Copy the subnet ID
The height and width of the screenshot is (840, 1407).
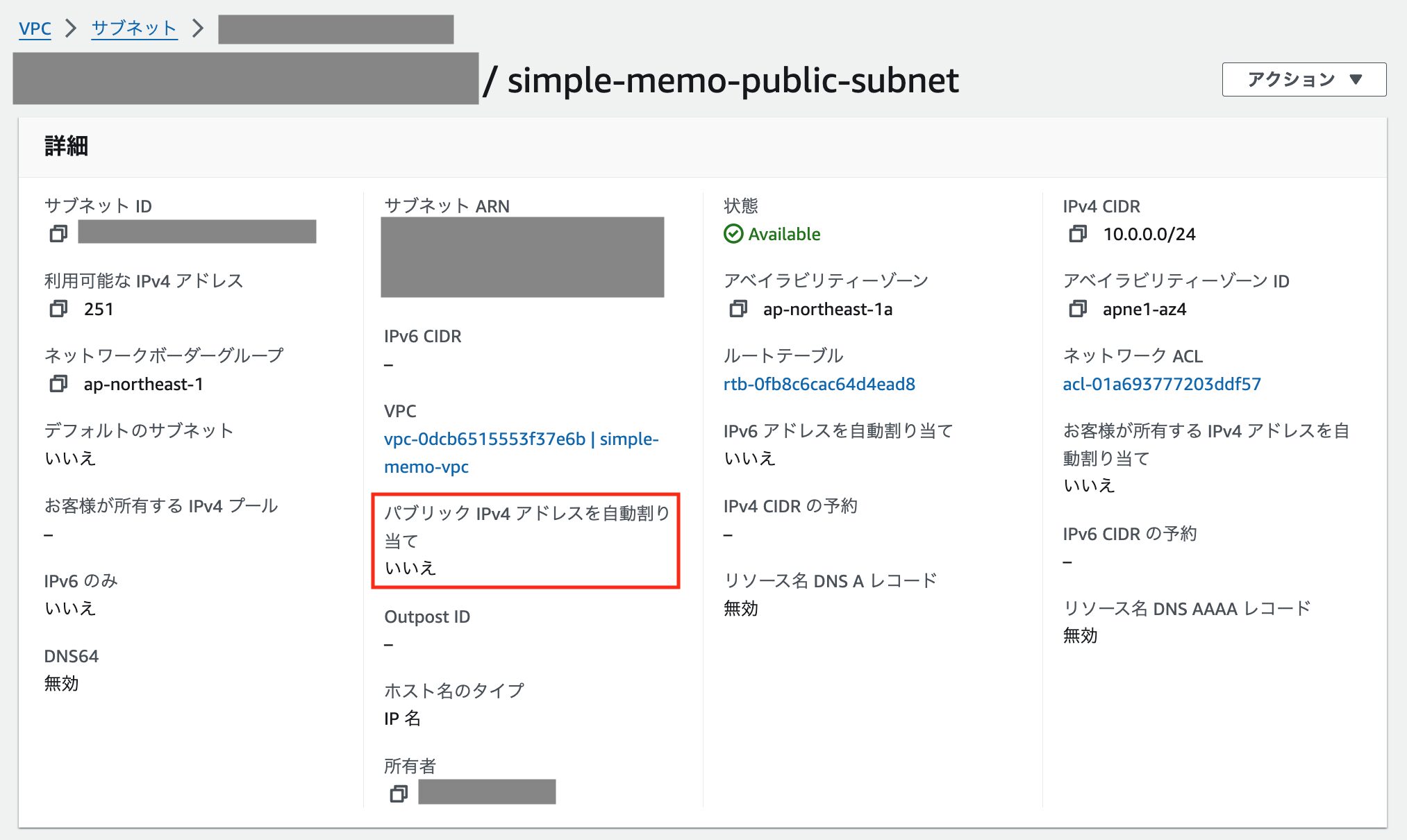[x=58, y=234]
